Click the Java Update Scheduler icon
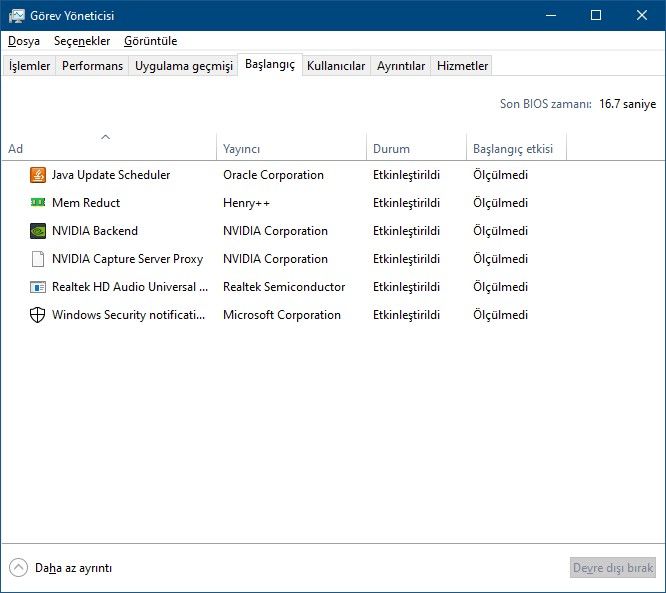Screen dimensions: 666x593 point(38,175)
